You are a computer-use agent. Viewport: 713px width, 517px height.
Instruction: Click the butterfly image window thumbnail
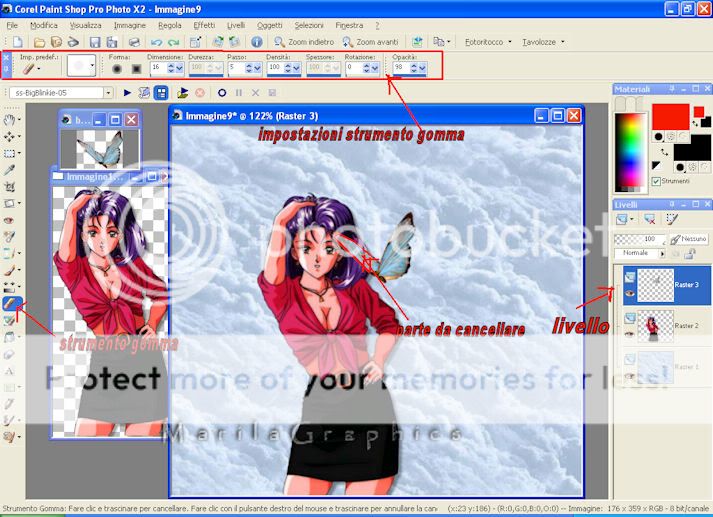click(x=100, y=149)
